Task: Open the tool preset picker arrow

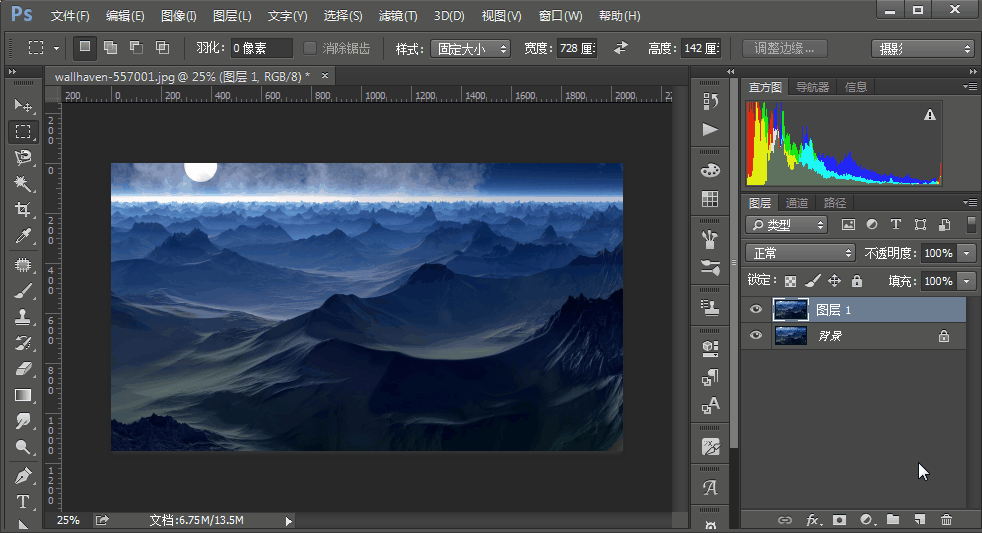Action: coord(56,48)
